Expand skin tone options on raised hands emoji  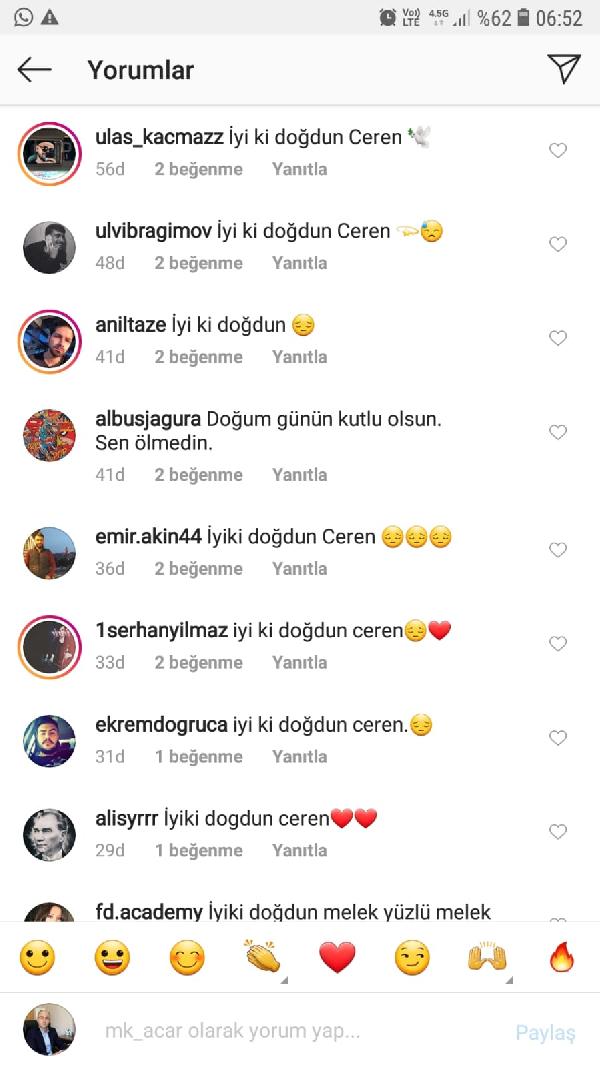click(510, 980)
